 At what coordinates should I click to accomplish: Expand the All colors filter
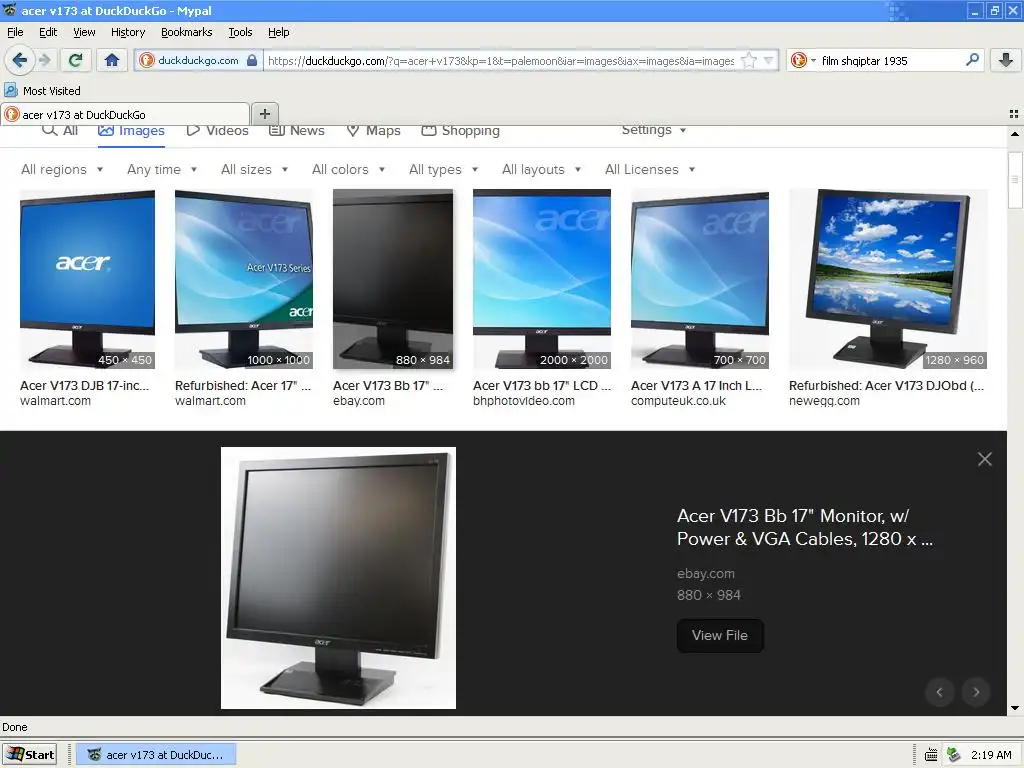(x=349, y=169)
